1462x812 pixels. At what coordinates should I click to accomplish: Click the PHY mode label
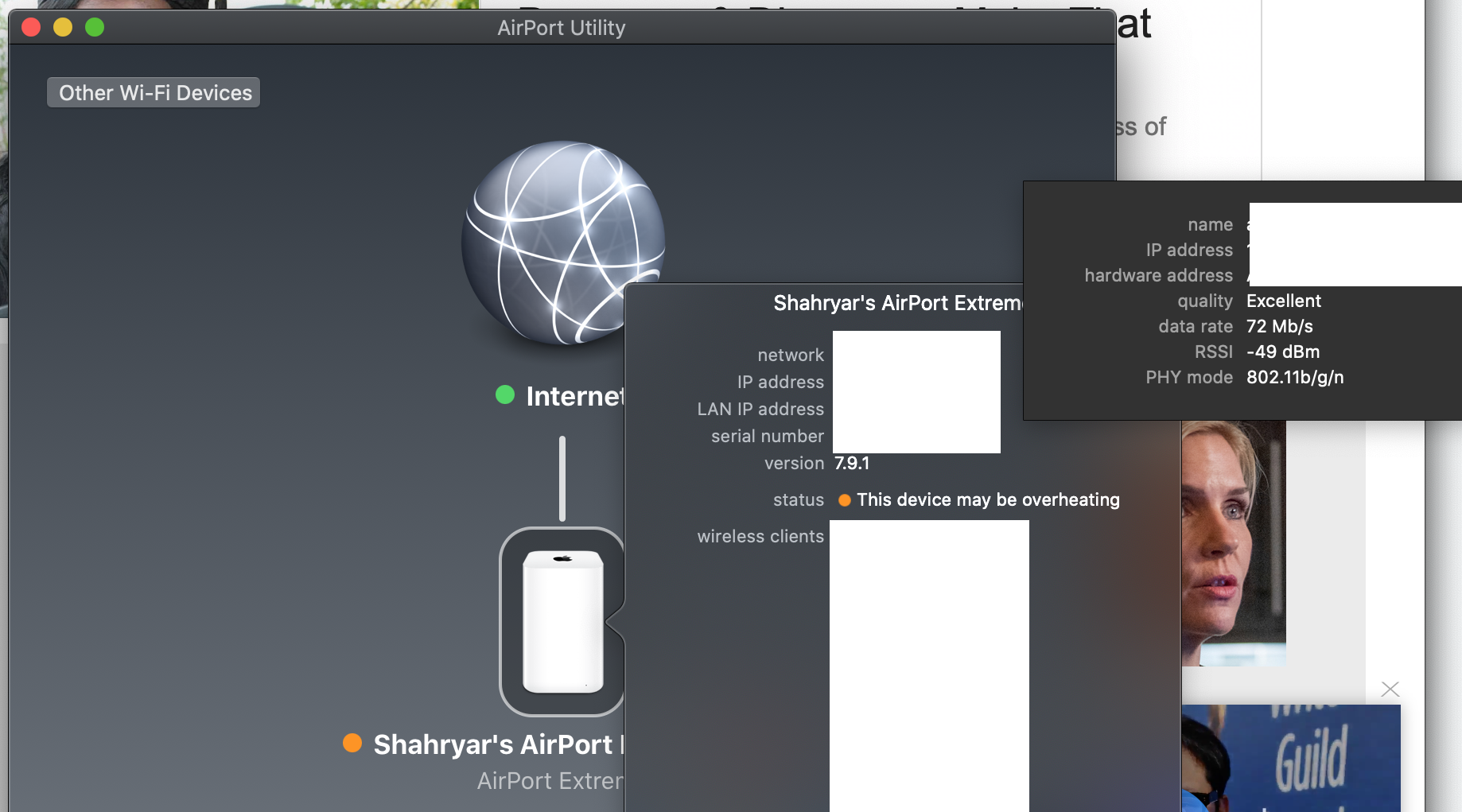coord(1189,377)
